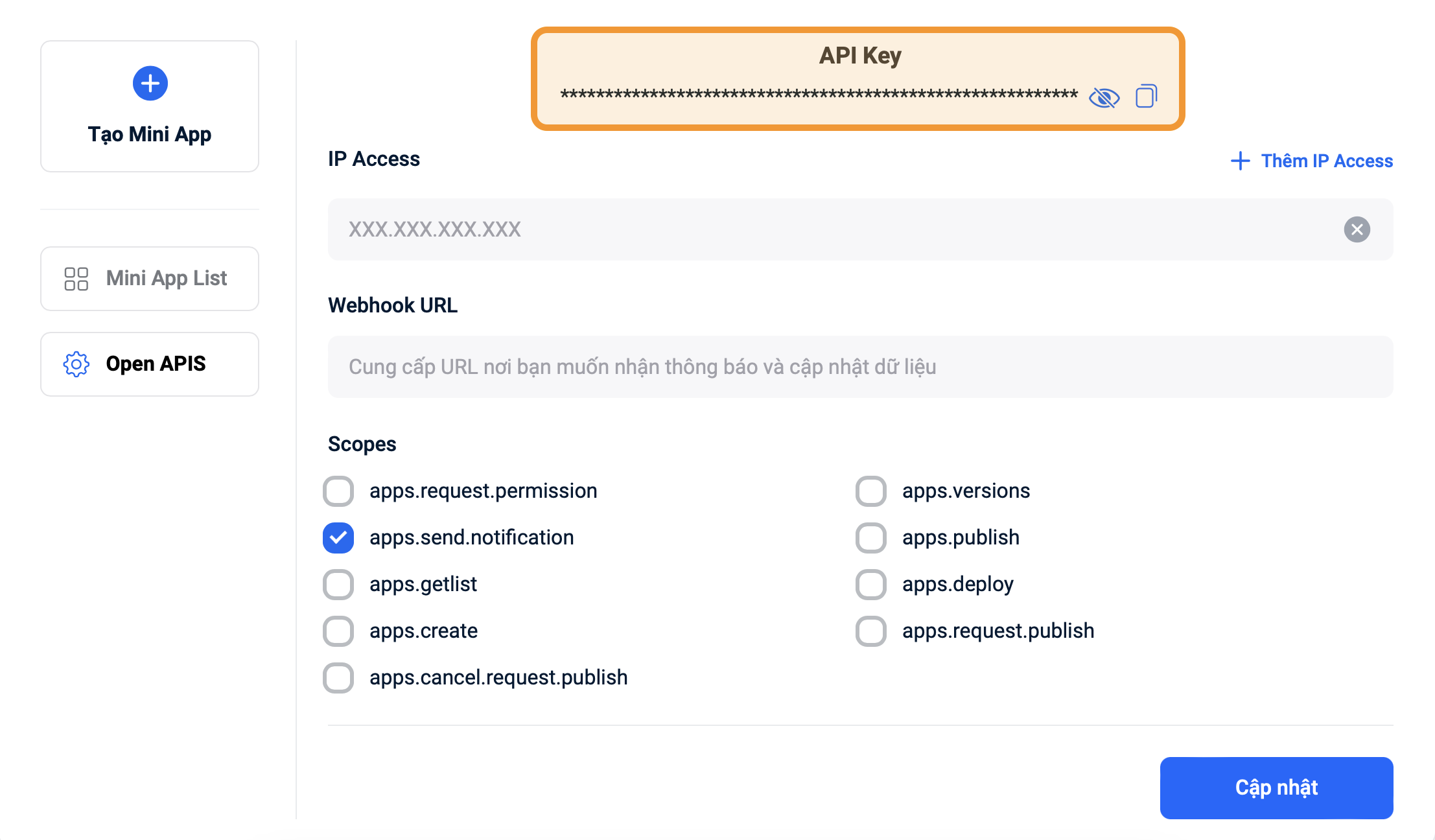Image resolution: width=1435 pixels, height=840 pixels.
Task: Click the plus icon beside Thêm IP Access
Action: point(1240,161)
